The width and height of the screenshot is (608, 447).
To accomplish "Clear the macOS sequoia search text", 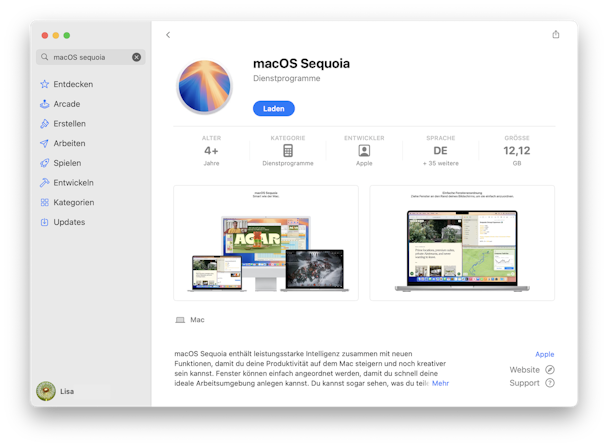I will pyautogui.click(x=136, y=57).
